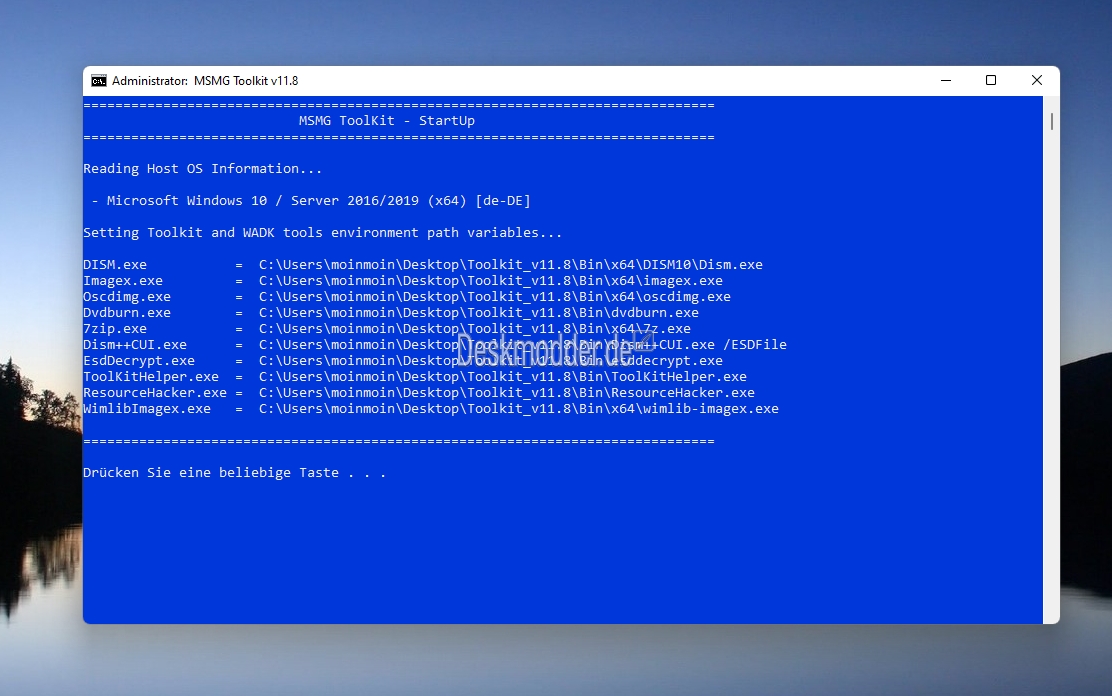Viewport: 1112px width, 696px height.
Task: Click the command prompt icon in title bar
Action: click(x=99, y=81)
